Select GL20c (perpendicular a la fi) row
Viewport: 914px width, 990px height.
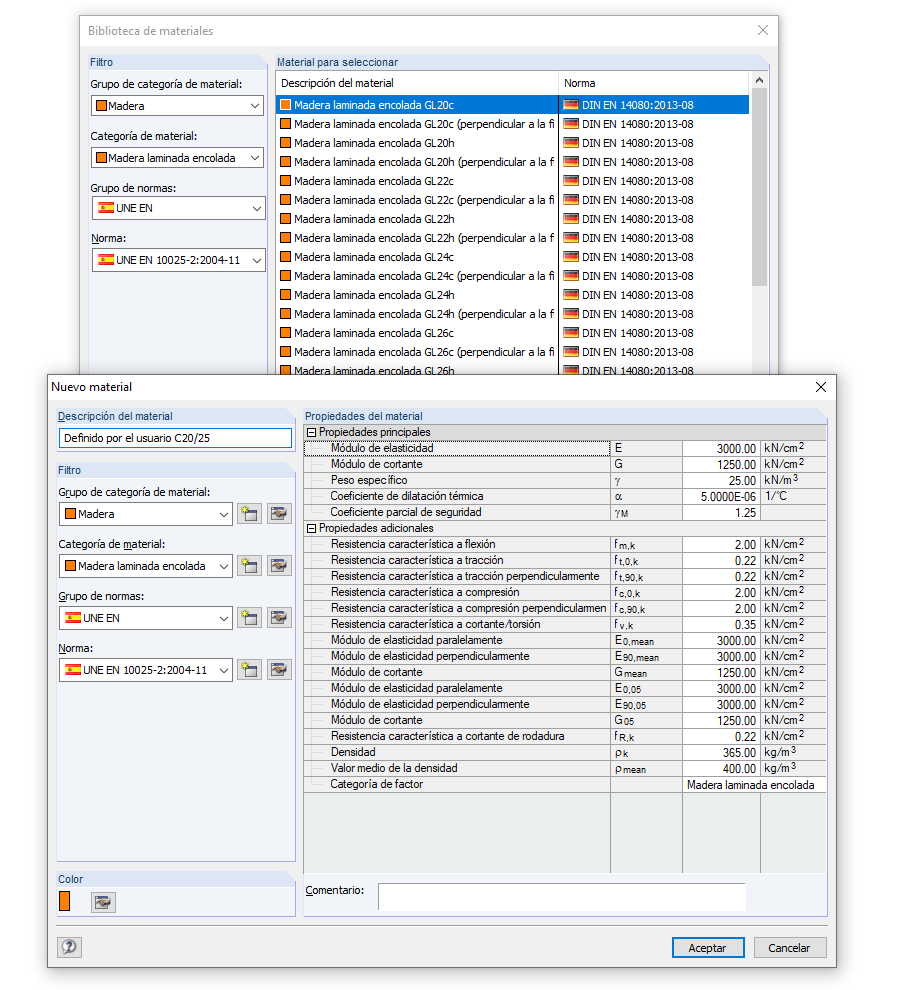(x=512, y=124)
